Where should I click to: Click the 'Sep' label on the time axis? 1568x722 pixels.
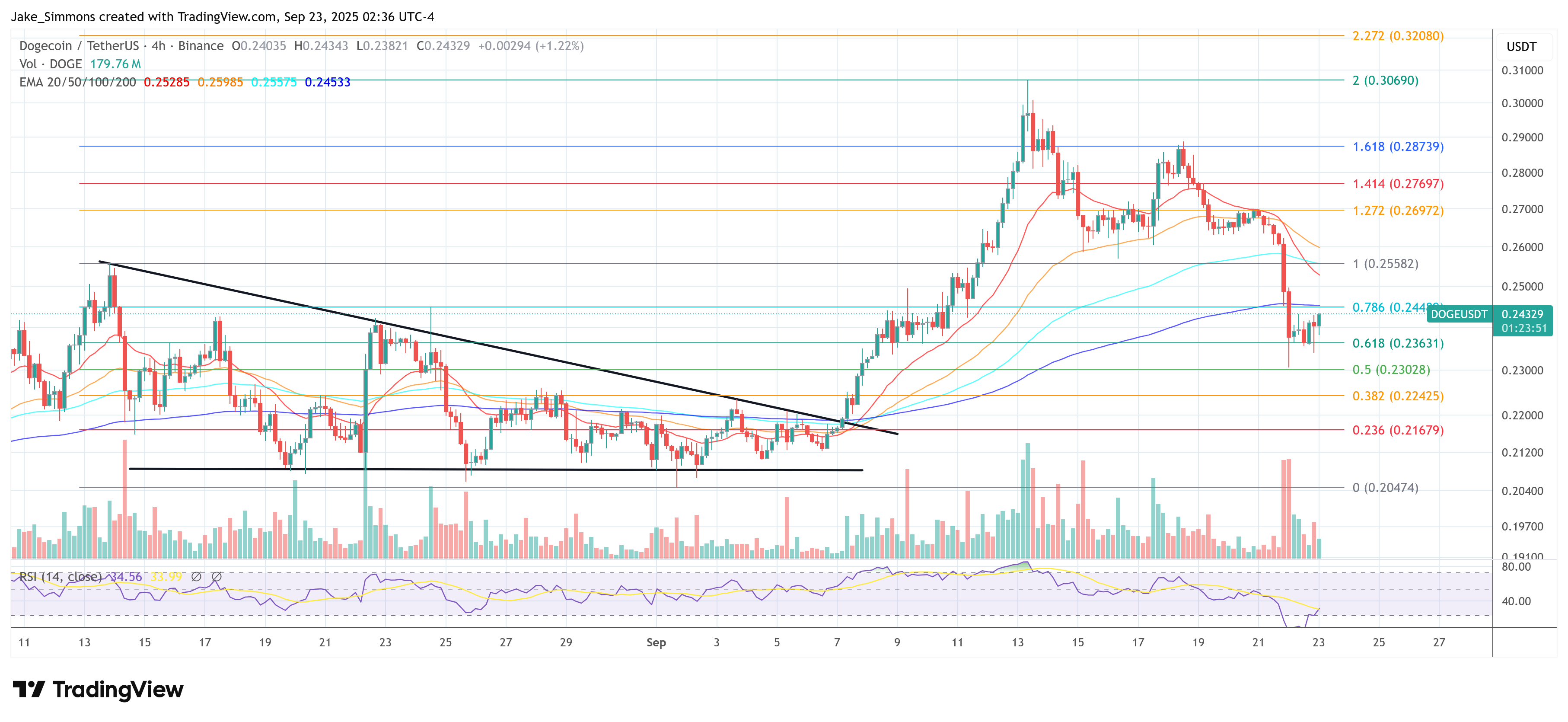656,642
